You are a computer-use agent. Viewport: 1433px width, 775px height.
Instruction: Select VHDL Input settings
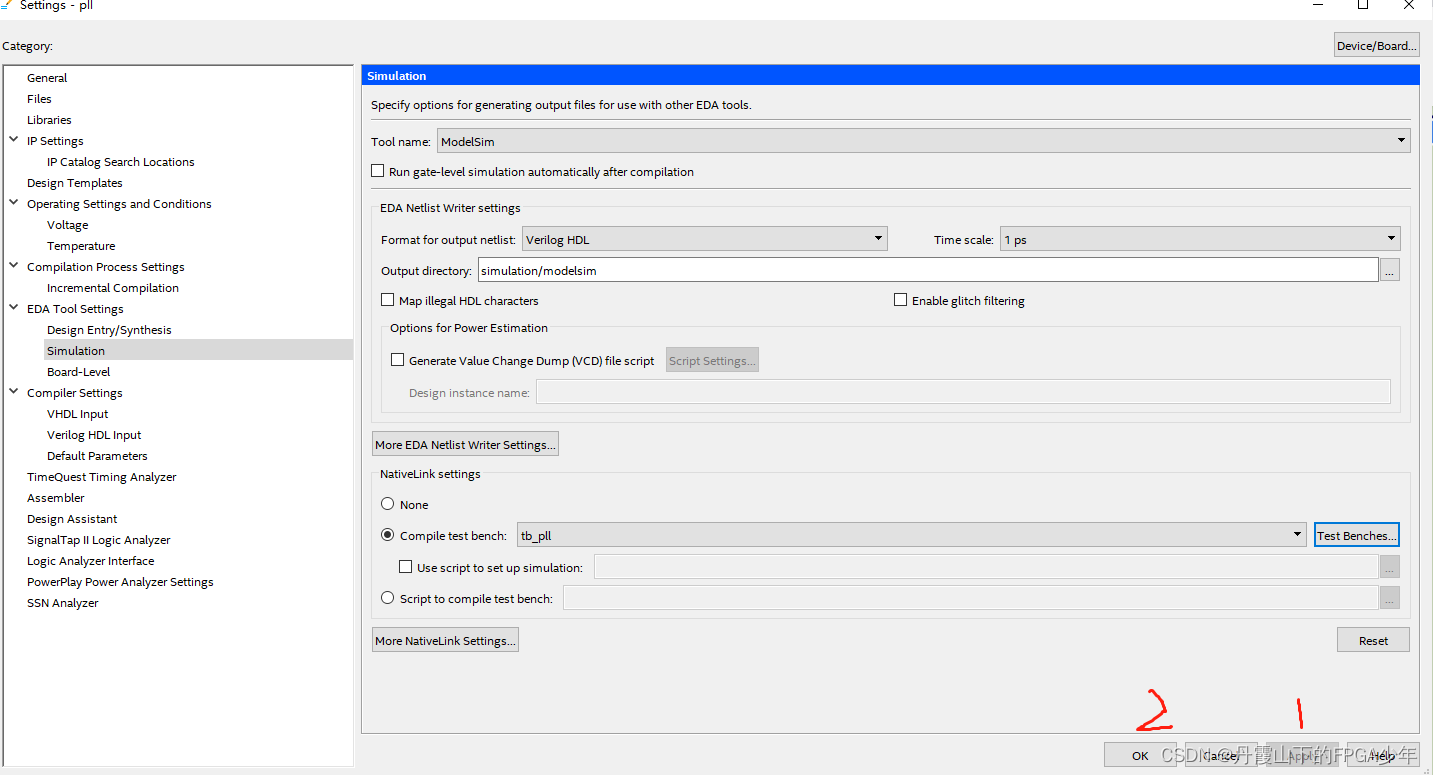77,414
